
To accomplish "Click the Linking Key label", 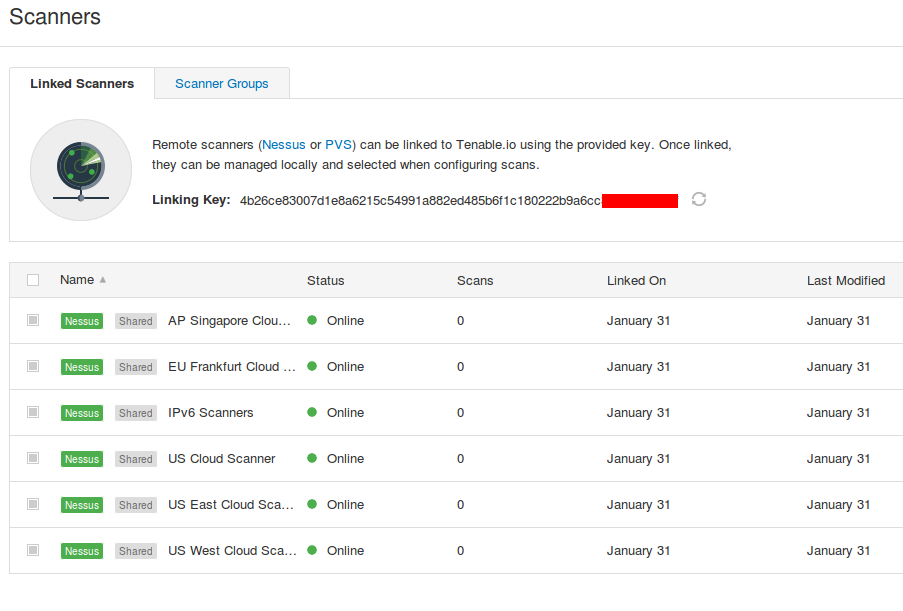I will click(x=191, y=200).
